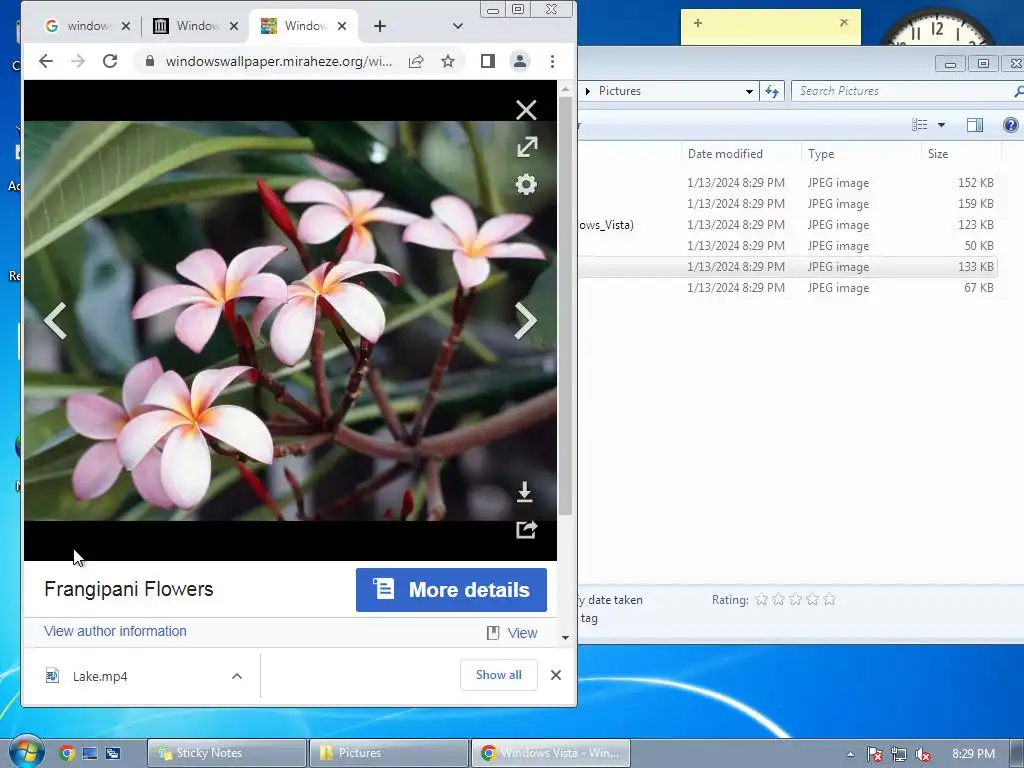Set rating to one star

point(761,600)
